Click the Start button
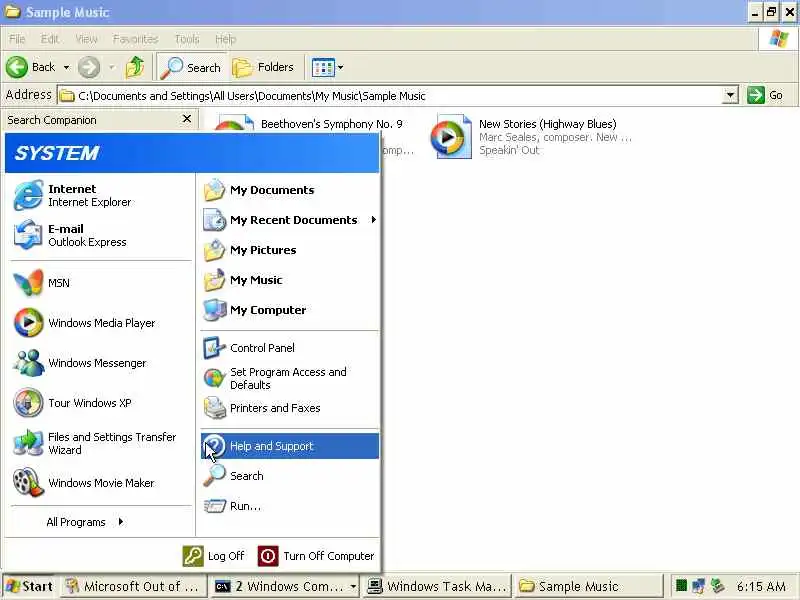This screenshot has height=600, width=800. 30,586
